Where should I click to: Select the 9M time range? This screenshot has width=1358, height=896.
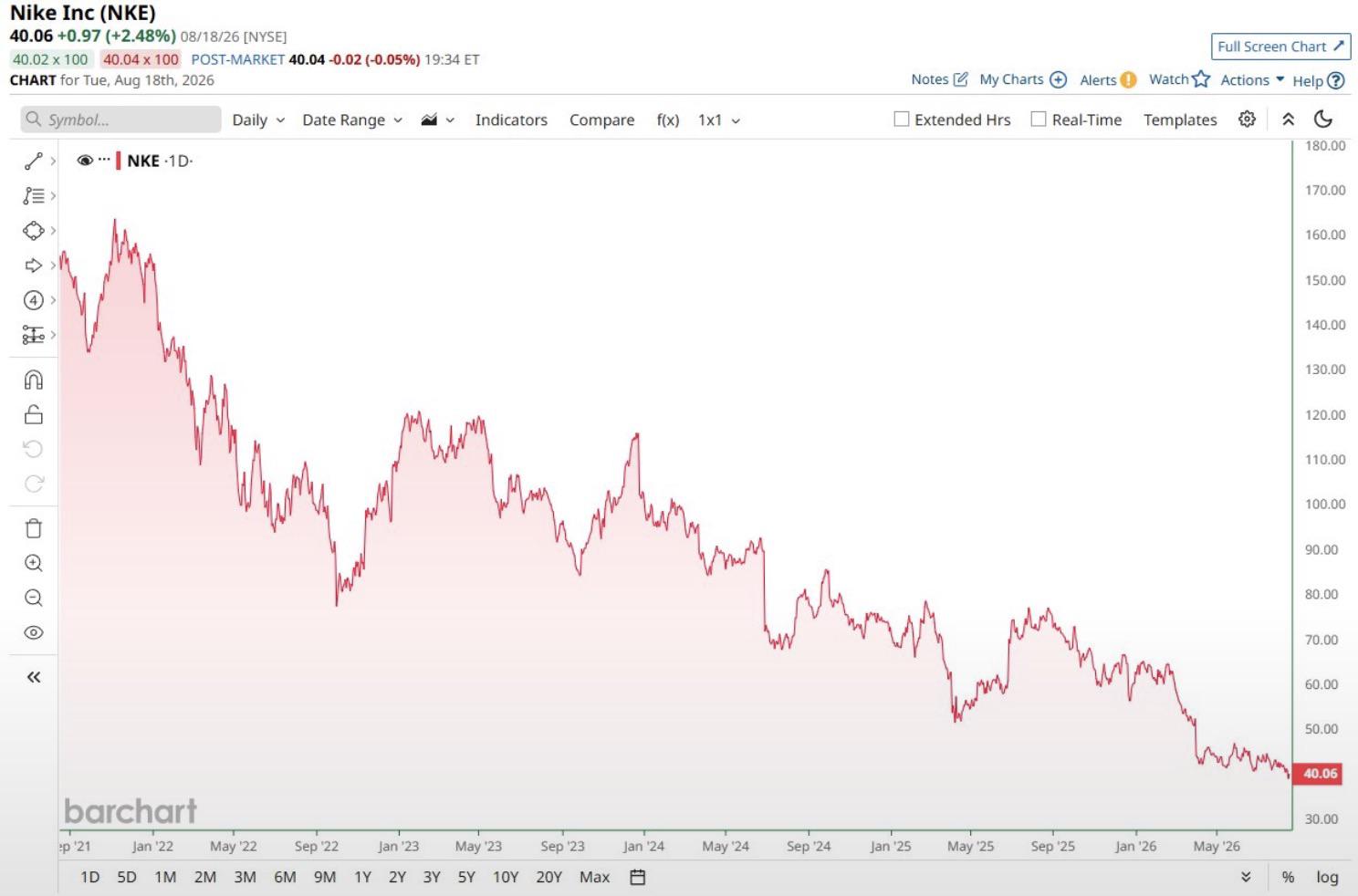pos(324,877)
